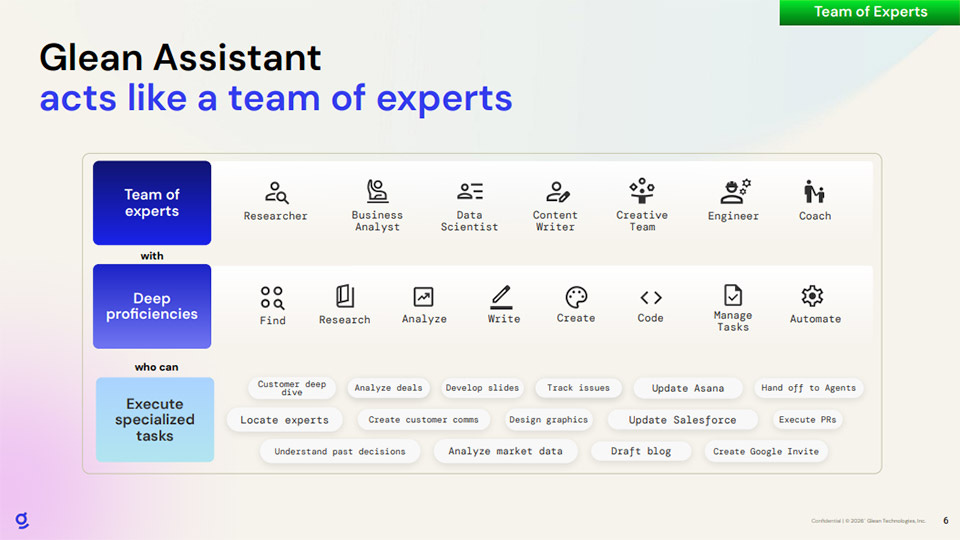Screen dimensions: 960x540
Task: Select the Create customer comms pill
Action: [x=423, y=419]
